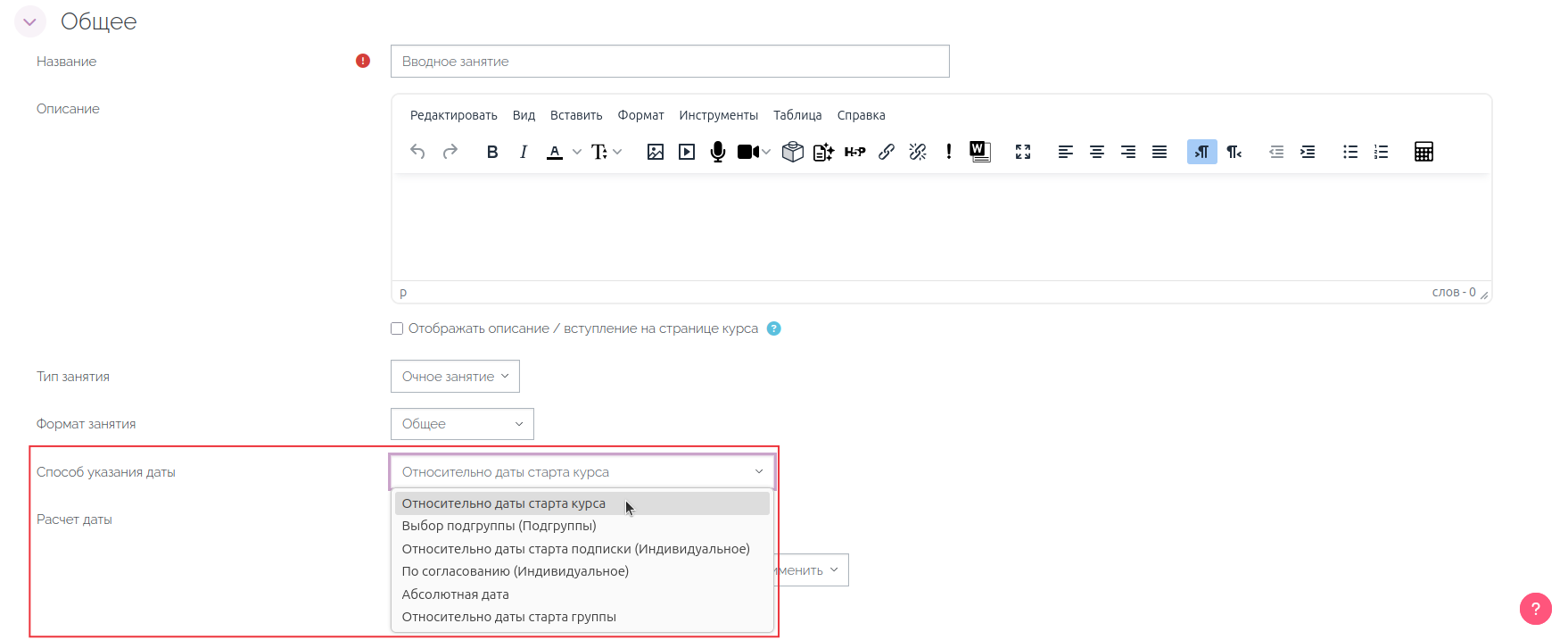
Task: Click the insert link chain icon
Action: (886, 152)
